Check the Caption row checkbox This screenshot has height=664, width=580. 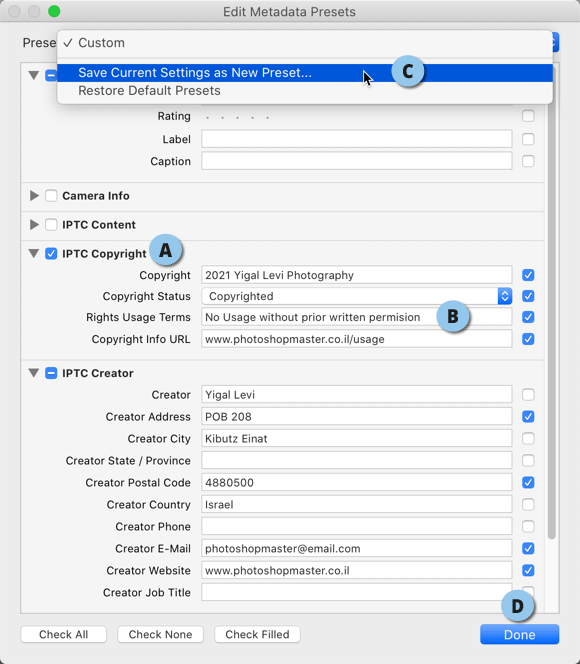[x=528, y=161]
